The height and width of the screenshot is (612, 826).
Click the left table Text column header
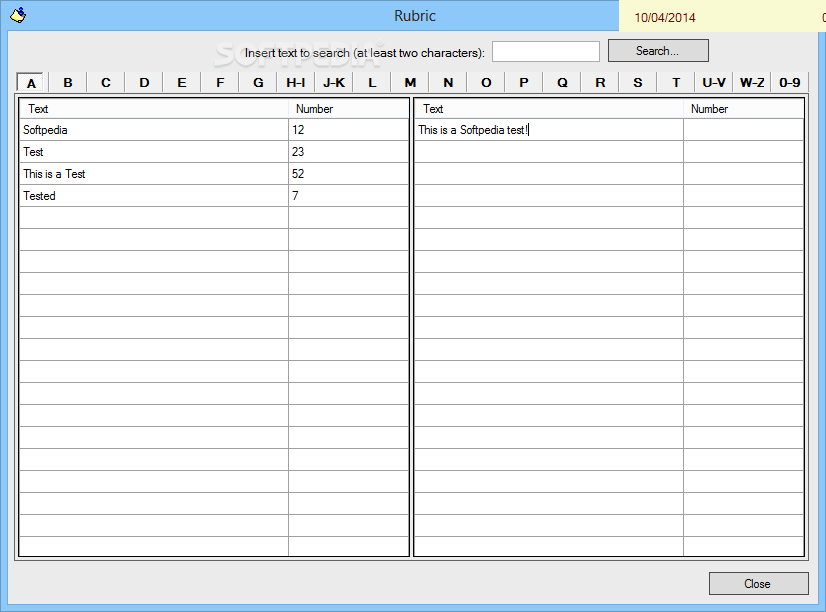(x=154, y=108)
